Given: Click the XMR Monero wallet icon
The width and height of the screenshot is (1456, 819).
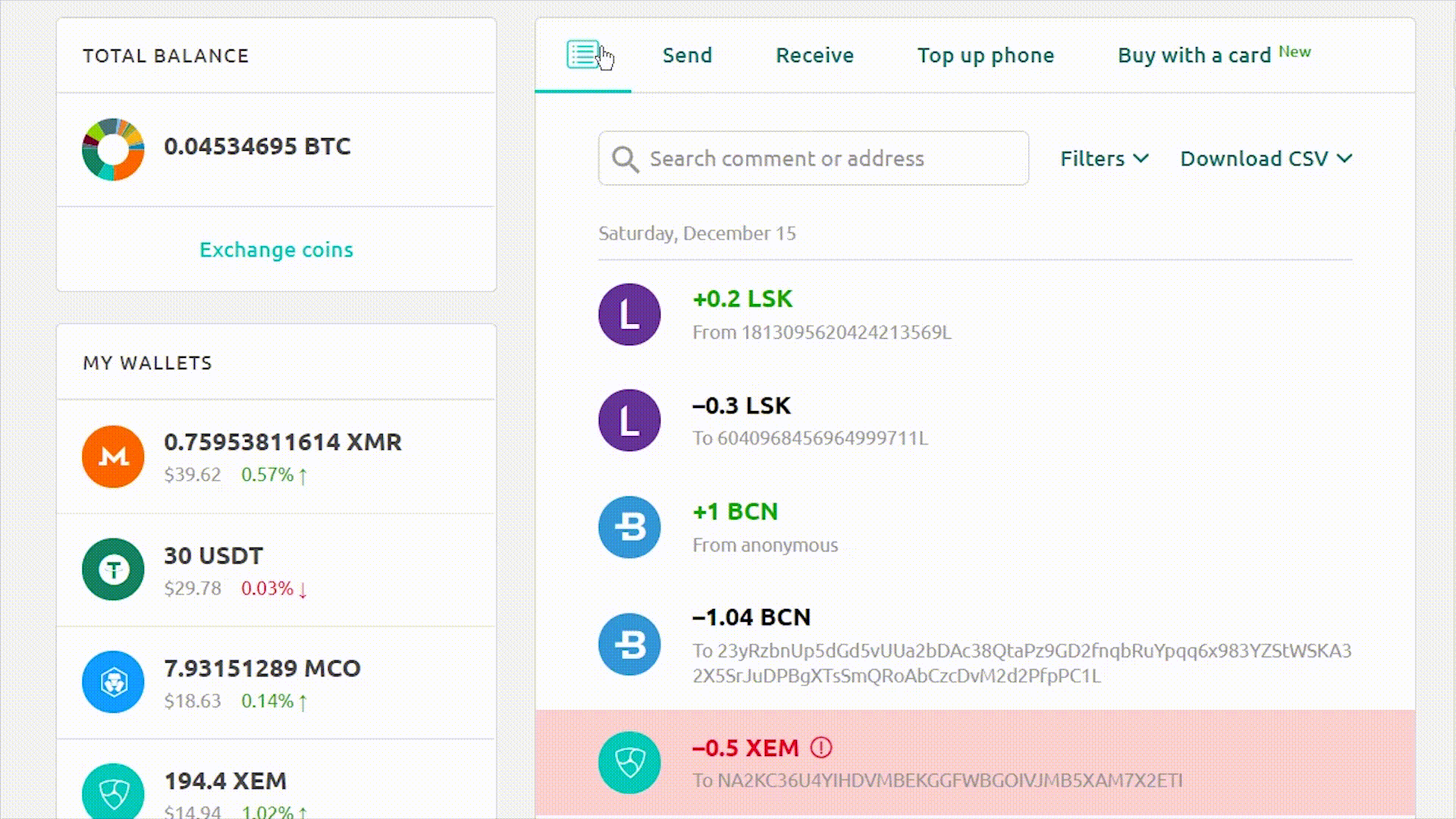Looking at the screenshot, I should point(113,457).
